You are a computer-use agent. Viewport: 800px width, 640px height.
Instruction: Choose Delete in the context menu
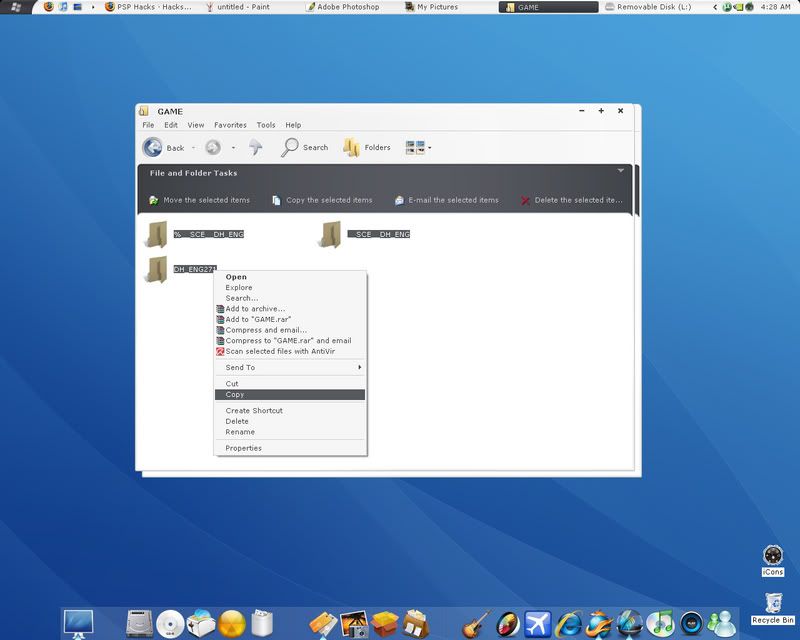(290, 422)
